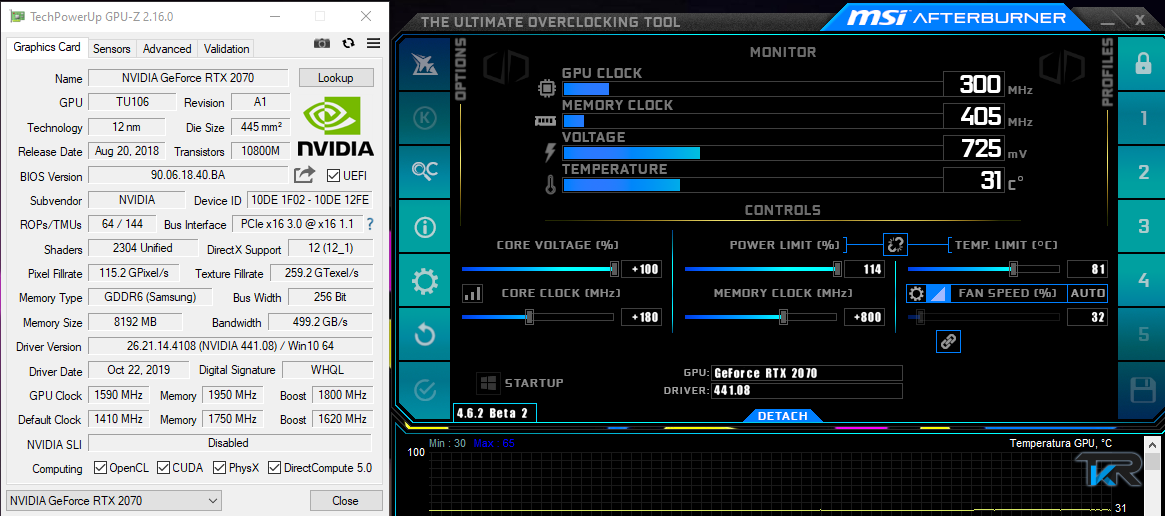The height and width of the screenshot is (516, 1165).
Task: Open the MSI dragon logo button in Afterburner
Action: tap(424, 64)
